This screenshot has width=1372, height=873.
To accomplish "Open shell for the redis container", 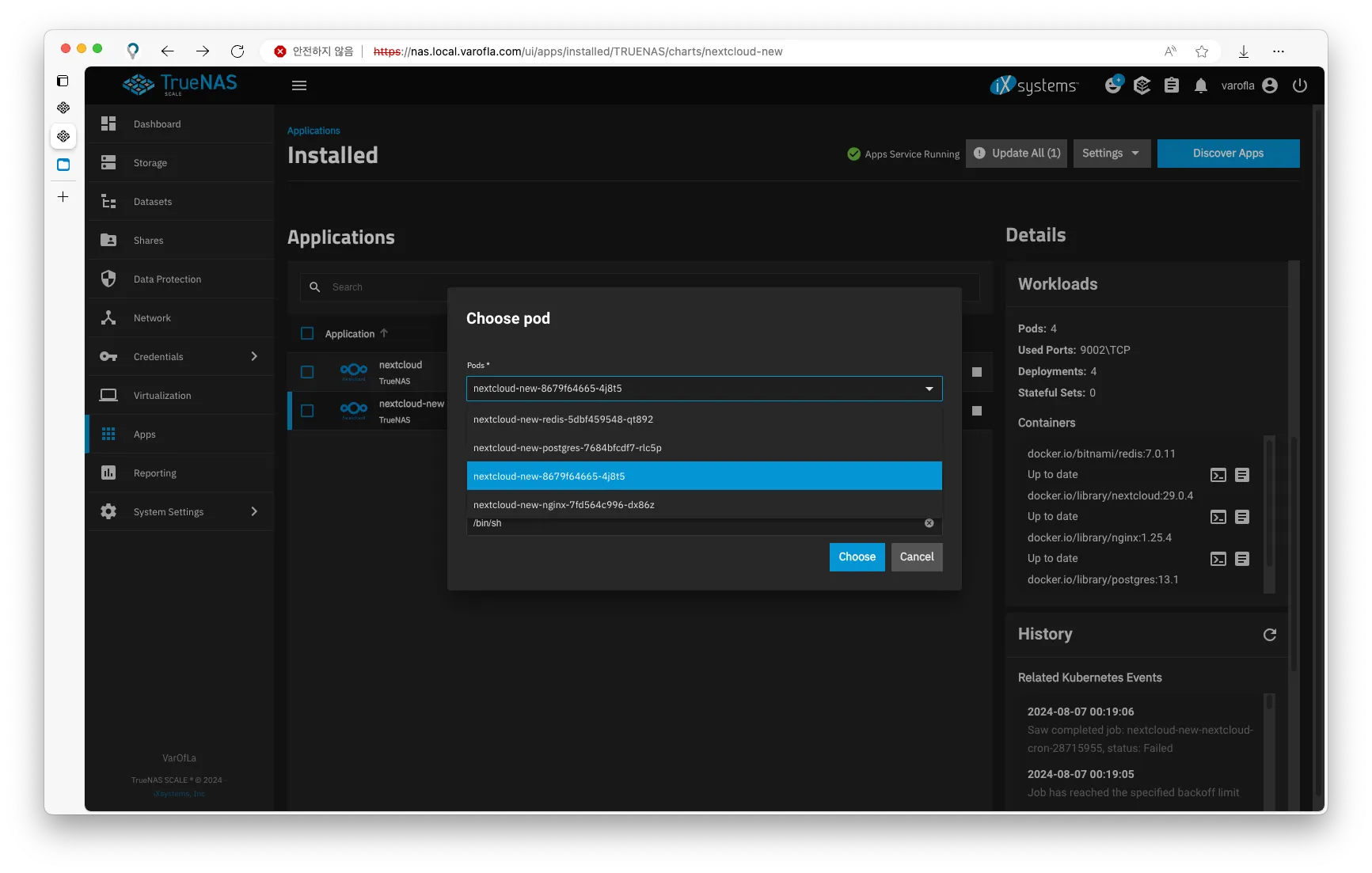I will (1218, 475).
